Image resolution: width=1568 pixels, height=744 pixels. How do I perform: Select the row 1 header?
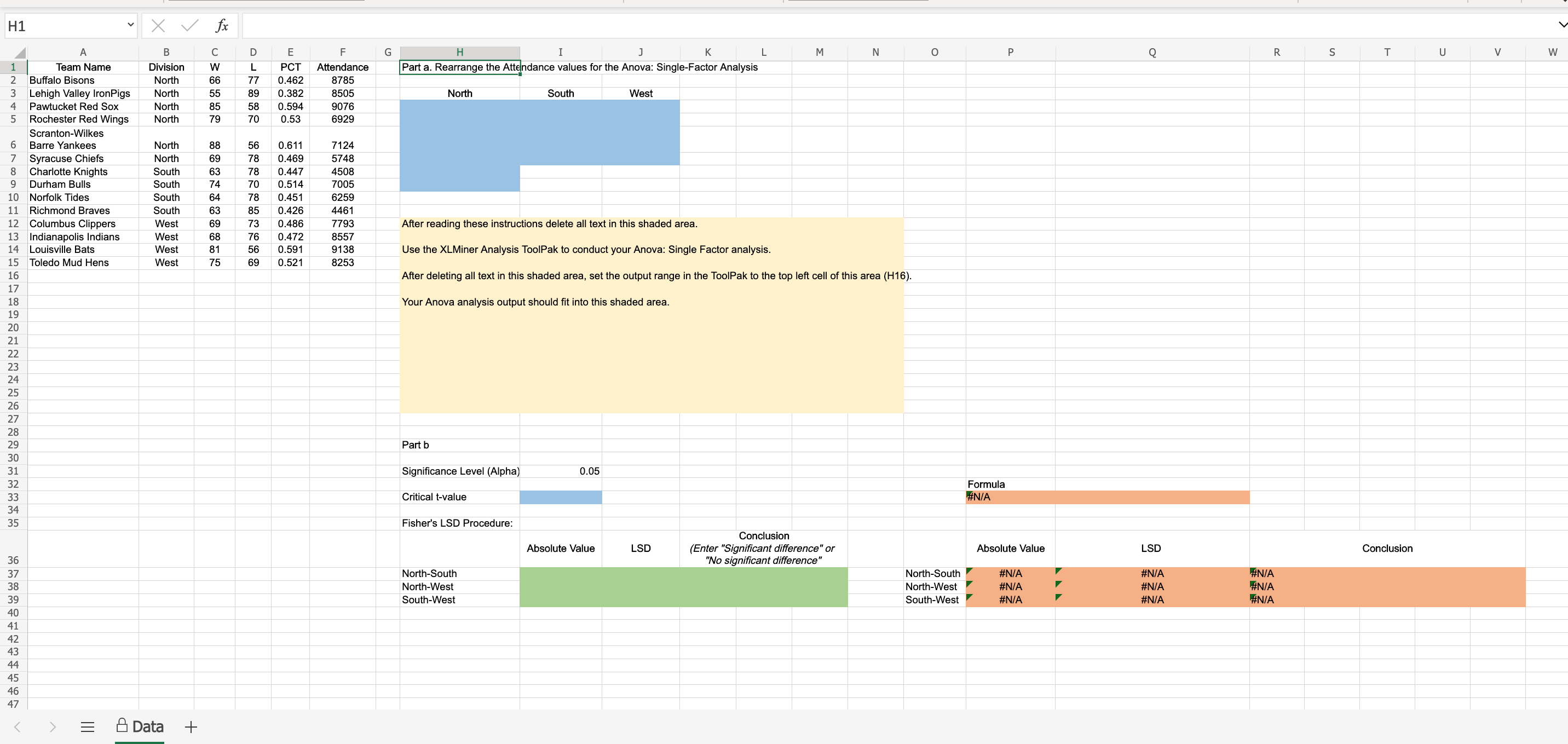[13, 67]
